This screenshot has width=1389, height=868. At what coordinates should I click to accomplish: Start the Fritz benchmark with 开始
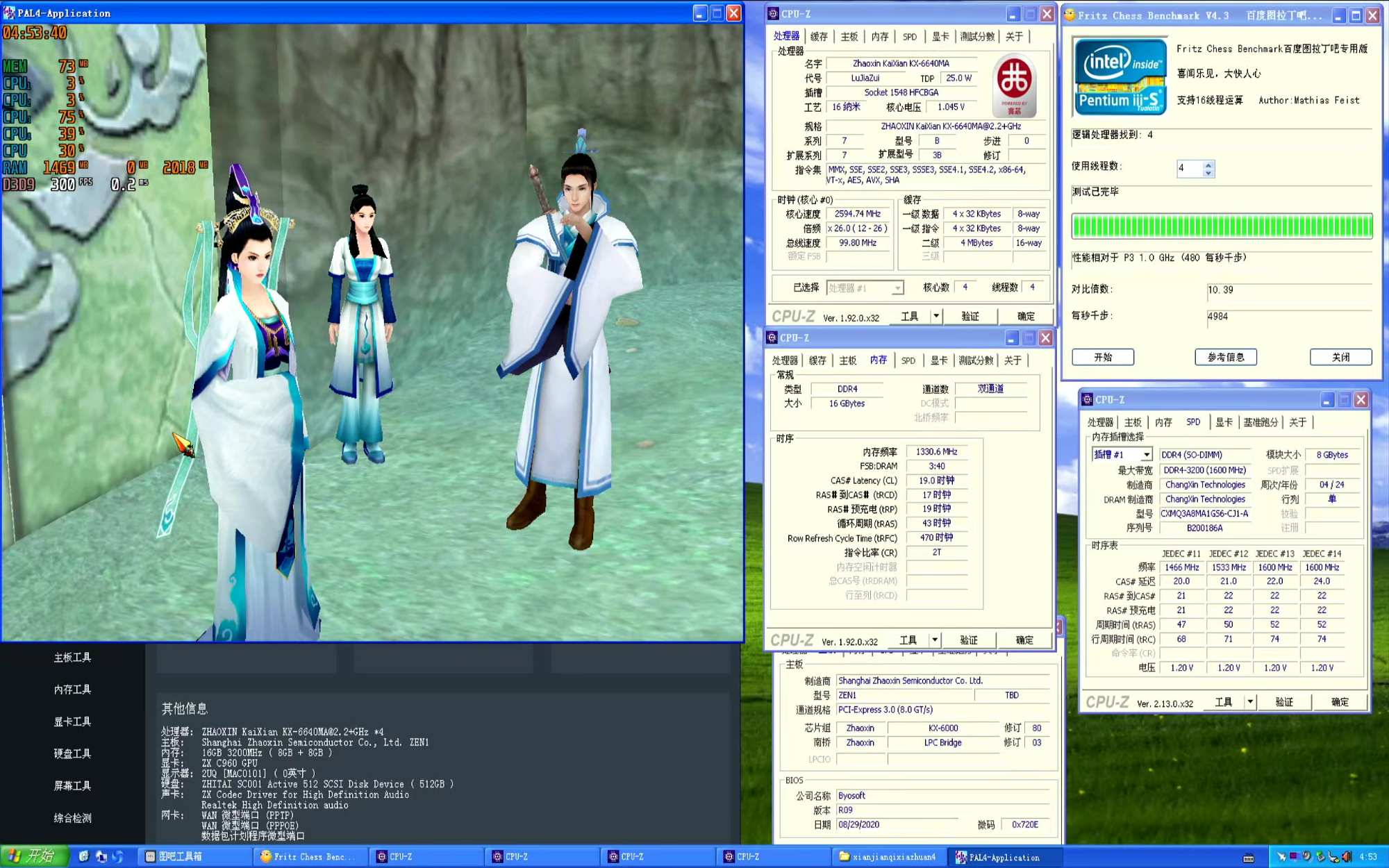coord(1103,357)
